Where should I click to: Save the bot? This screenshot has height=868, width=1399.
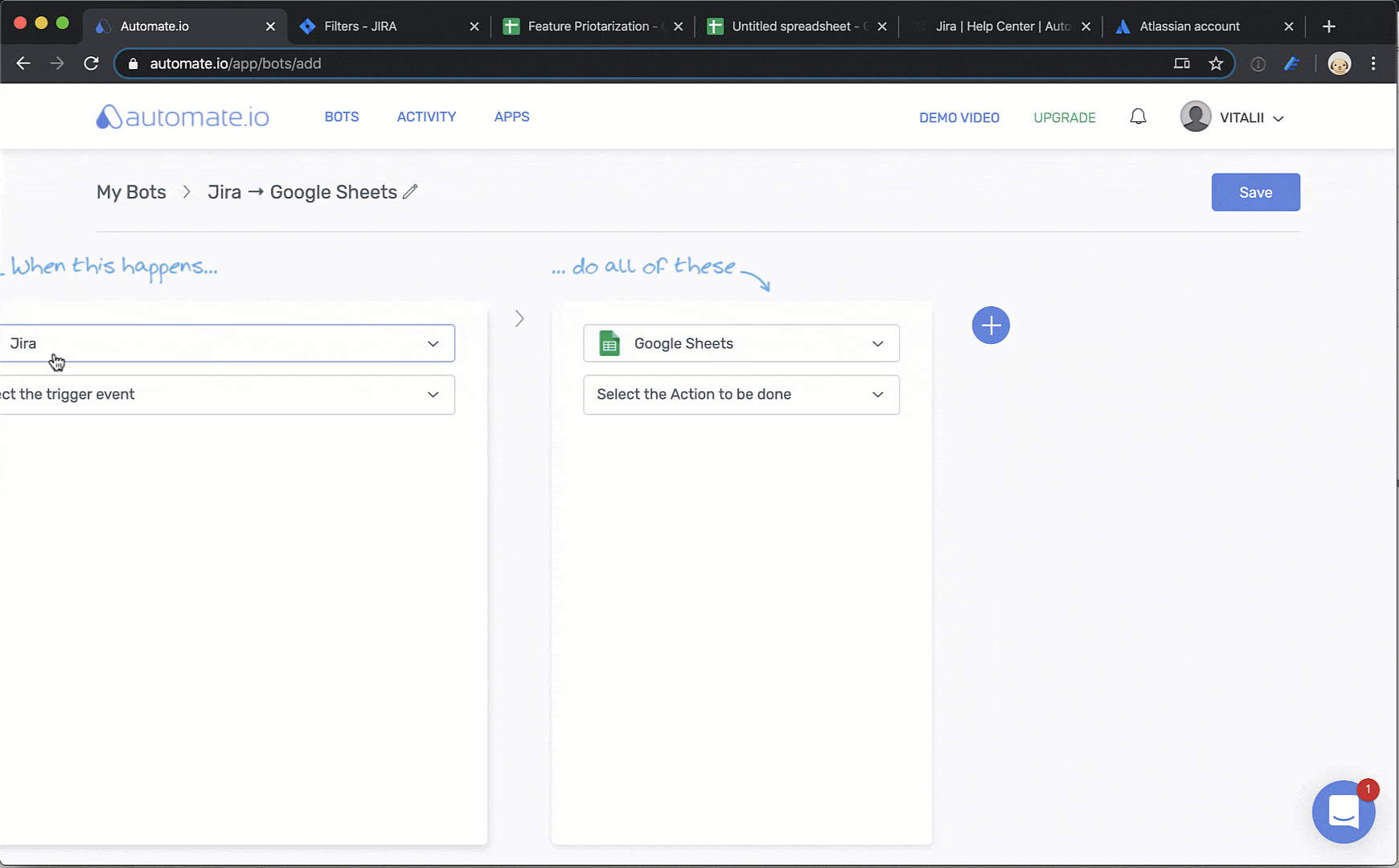click(1255, 192)
